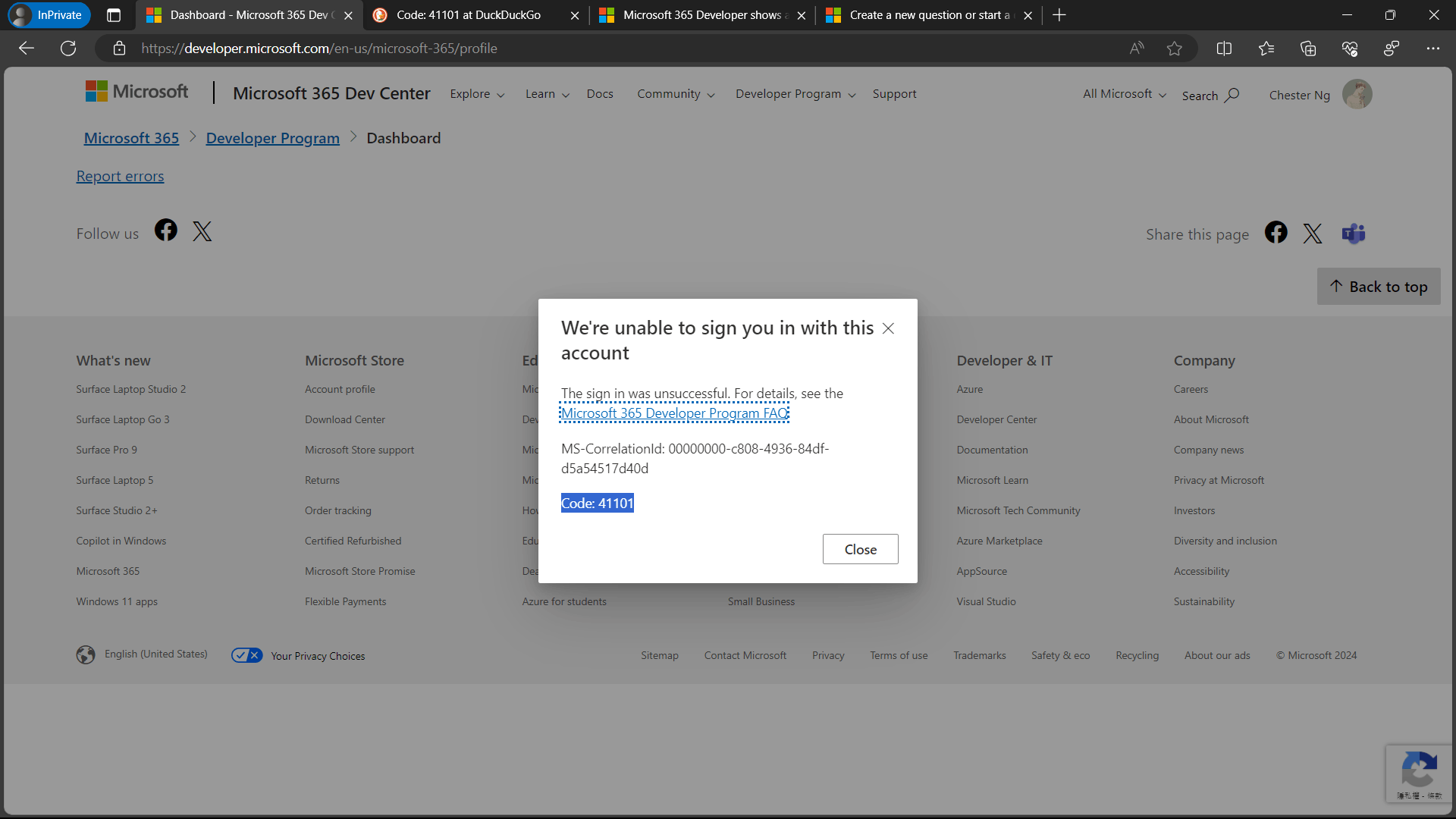
Task: Open the Account profile footer link
Action: point(340,389)
